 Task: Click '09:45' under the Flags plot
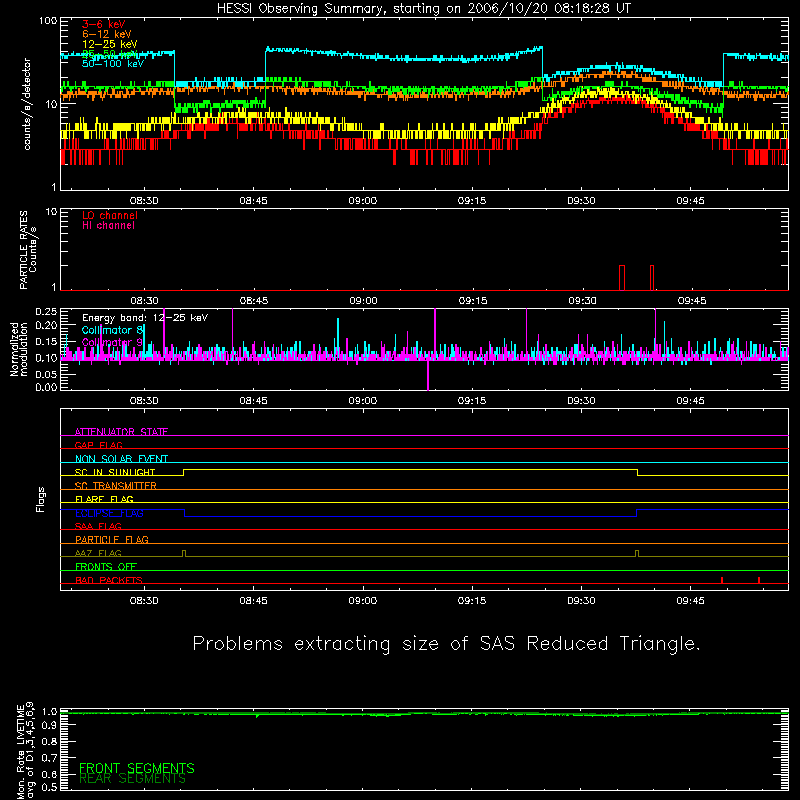point(690,601)
